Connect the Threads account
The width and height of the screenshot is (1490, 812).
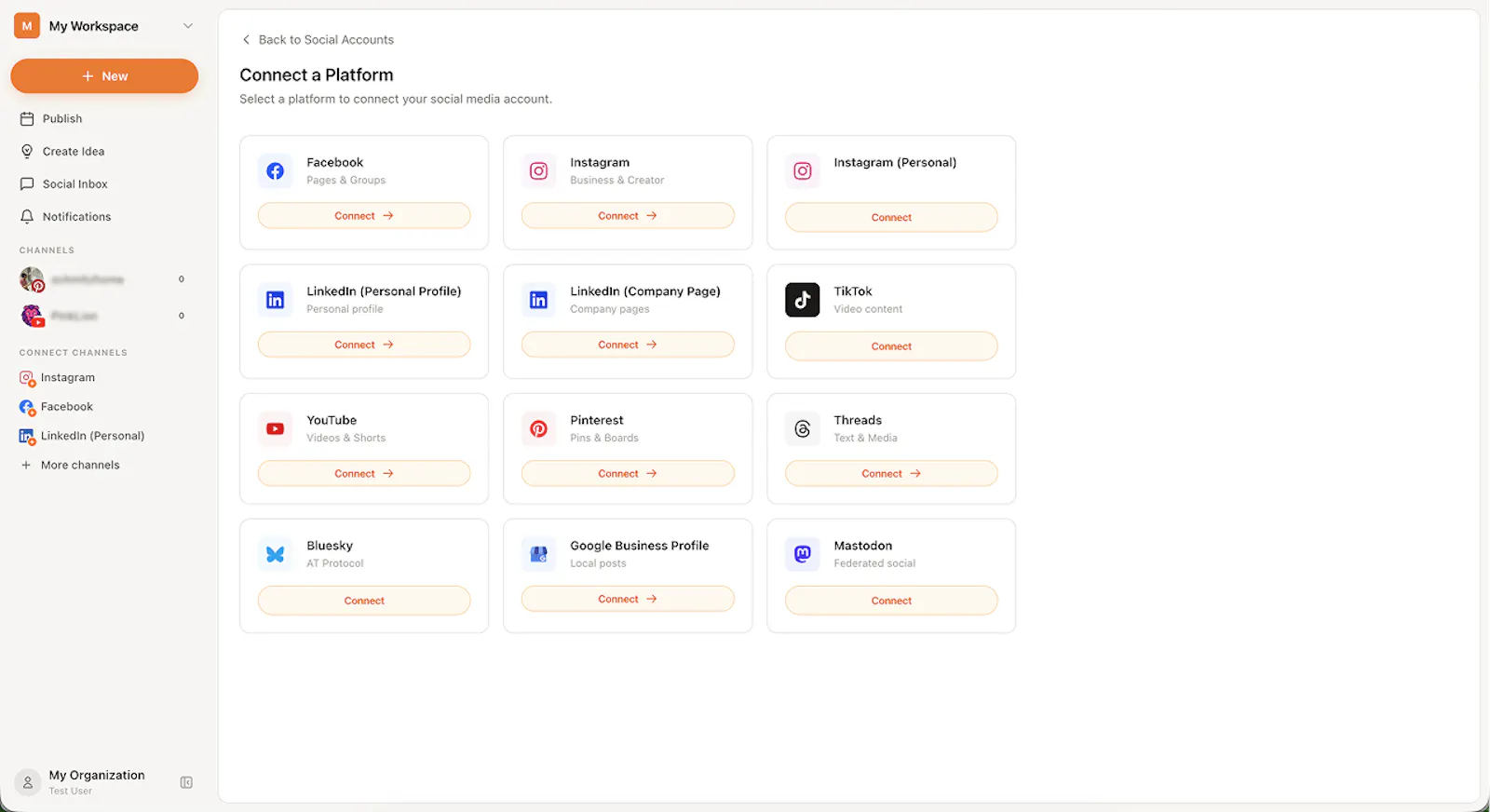click(891, 473)
